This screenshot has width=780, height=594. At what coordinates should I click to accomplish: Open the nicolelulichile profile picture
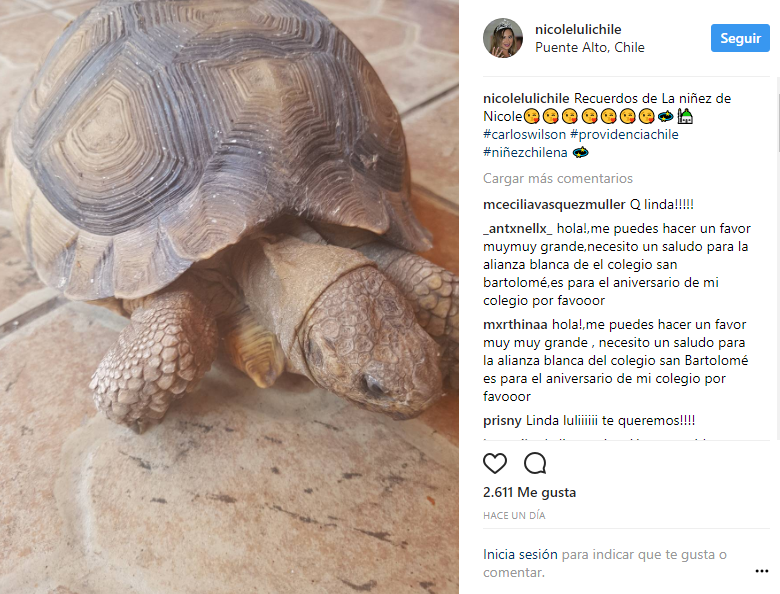point(503,38)
